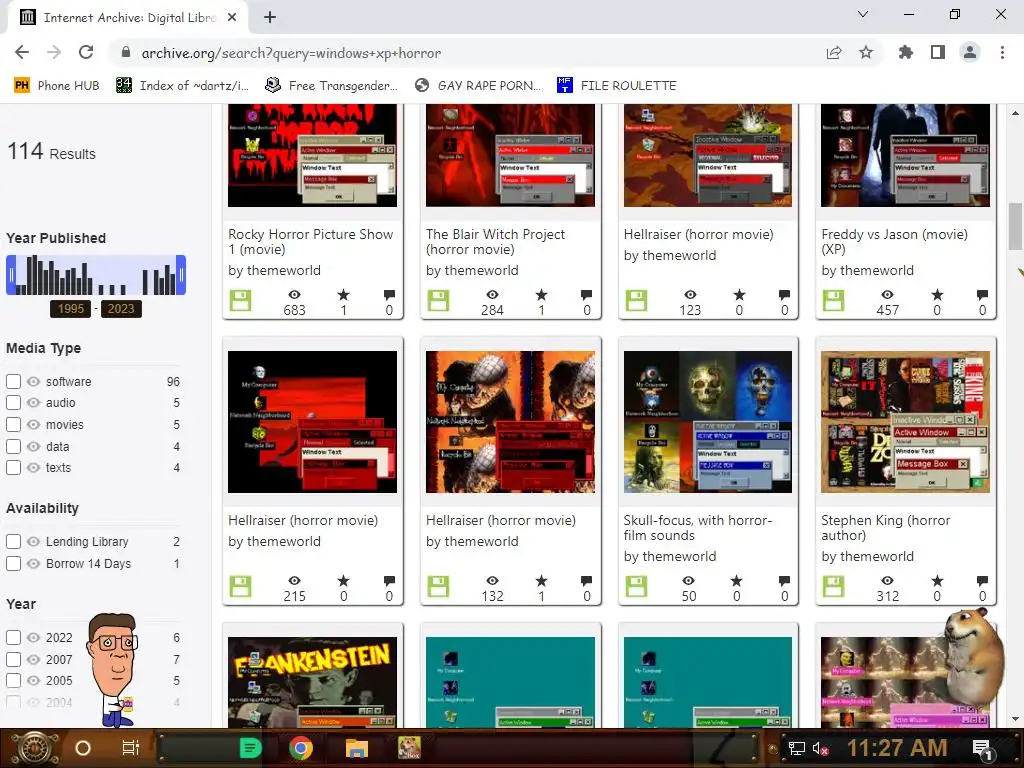This screenshot has width=1024, height=768.
Task: Go back to the previous page
Action: click(22, 52)
